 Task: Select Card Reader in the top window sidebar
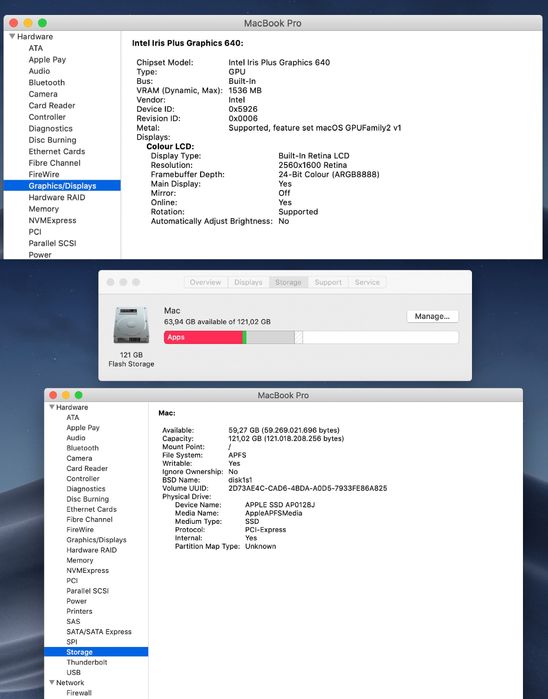pos(52,106)
